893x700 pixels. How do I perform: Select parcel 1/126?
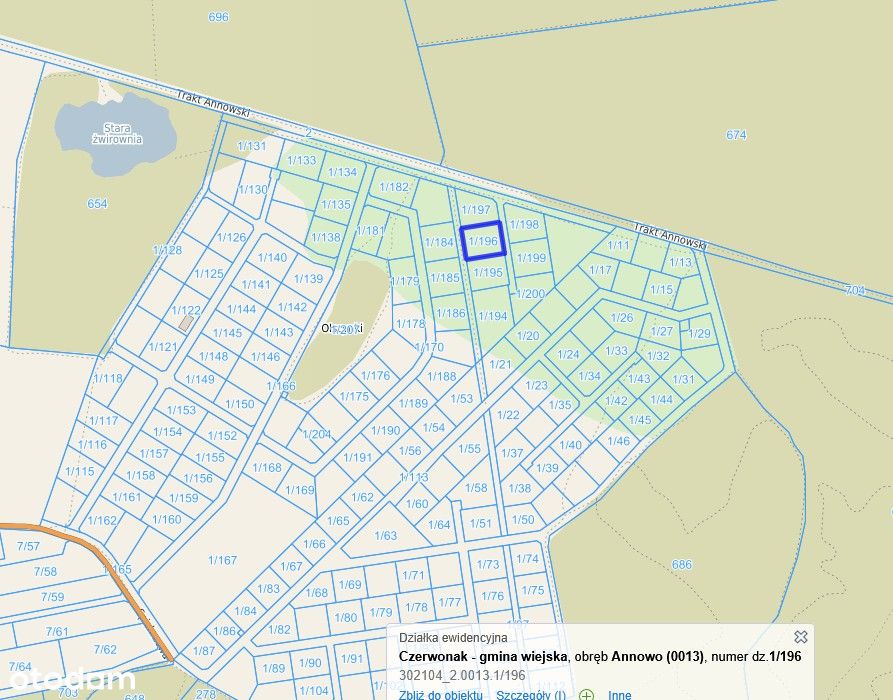point(232,237)
